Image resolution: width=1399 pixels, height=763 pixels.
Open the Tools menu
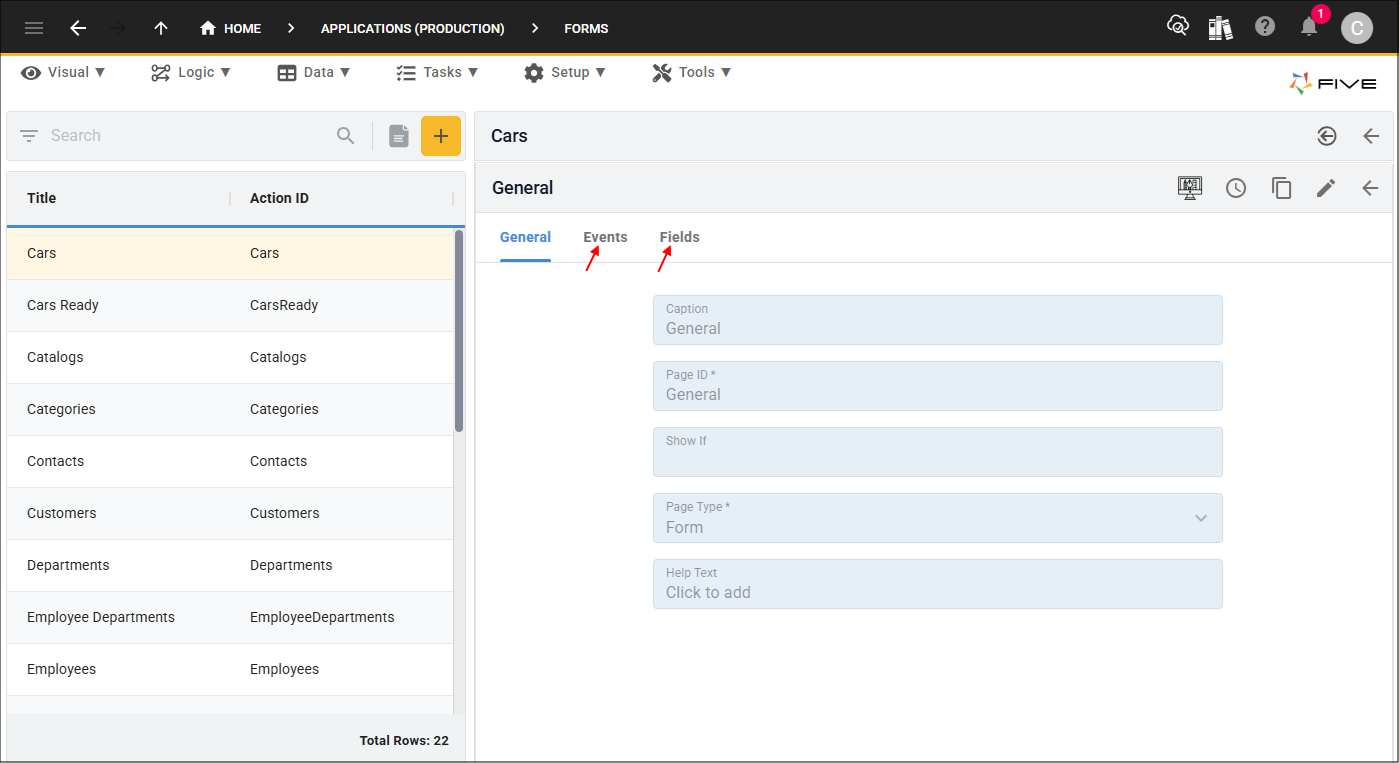point(692,72)
